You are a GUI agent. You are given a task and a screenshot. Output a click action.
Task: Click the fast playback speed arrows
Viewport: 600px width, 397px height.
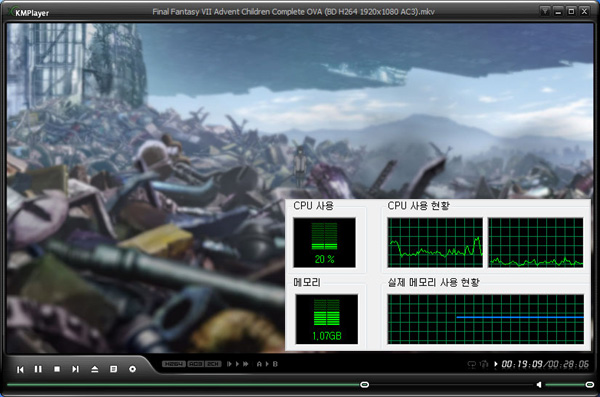click(x=246, y=364)
